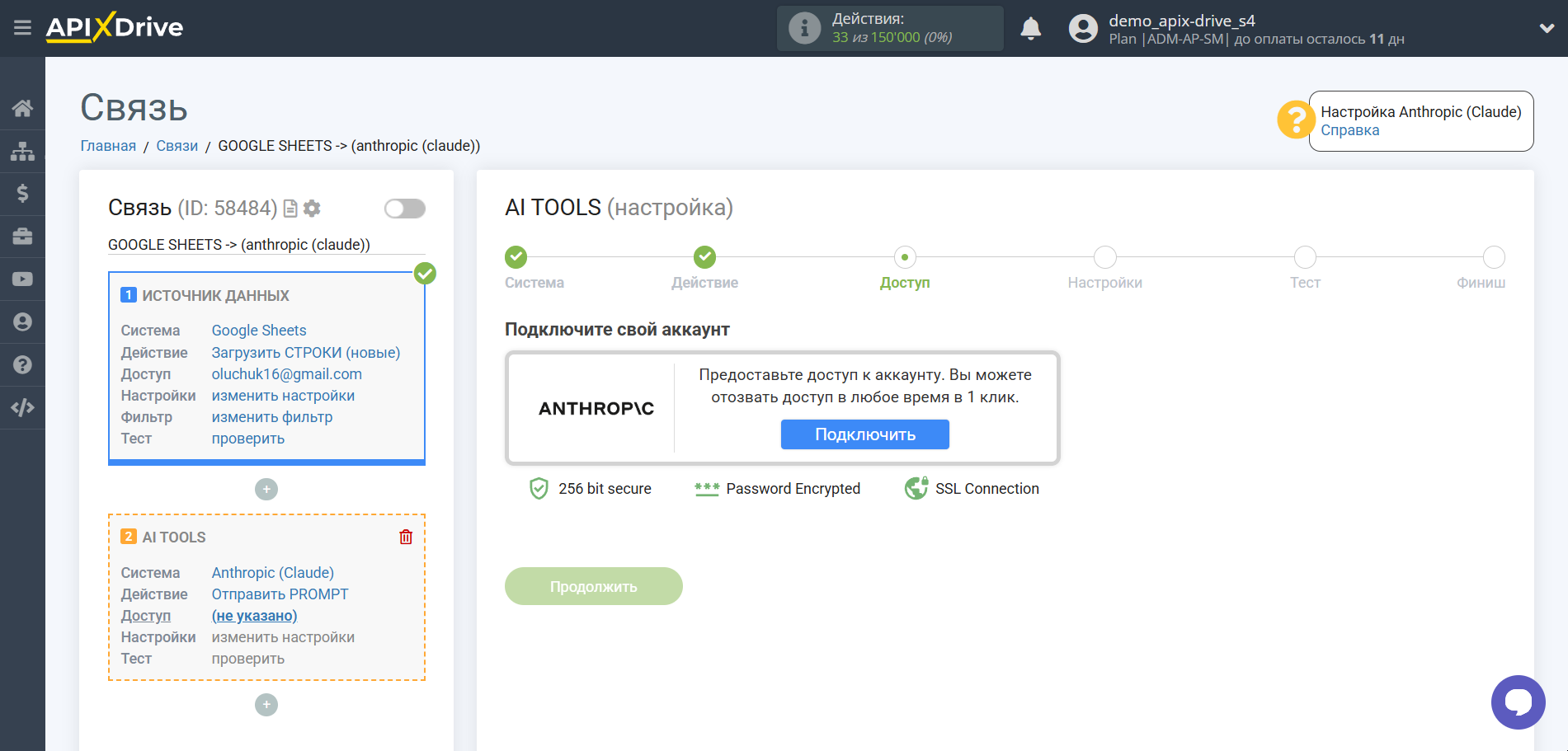The height and width of the screenshot is (751, 1568).
Task: Open the connections sitemap icon in sidebar
Action: [x=22, y=151]
